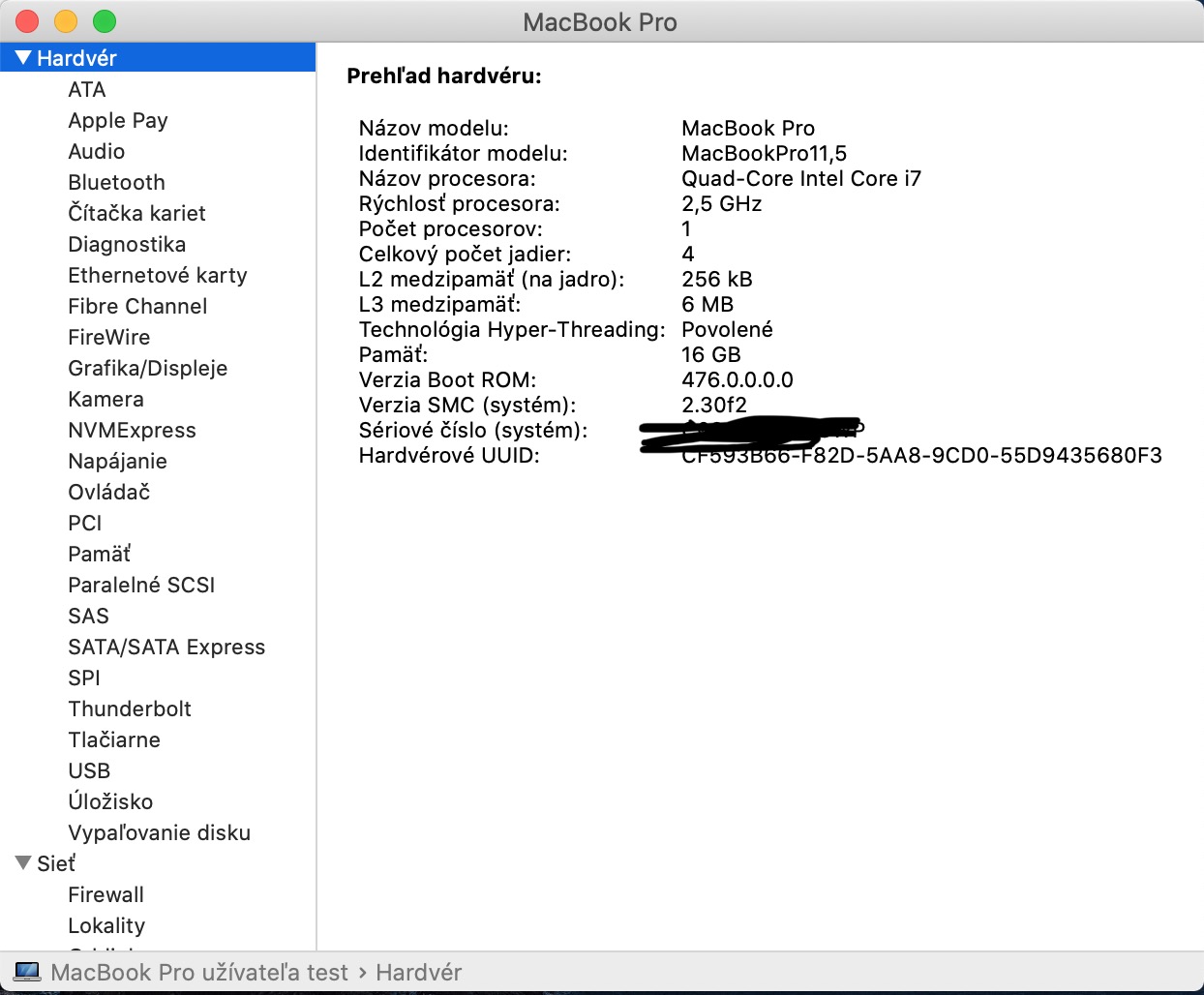Open Diagnostika in the sidebar
Viewport: 1204px width, 995px height.
pyautogui.click(x=127, y=244)
